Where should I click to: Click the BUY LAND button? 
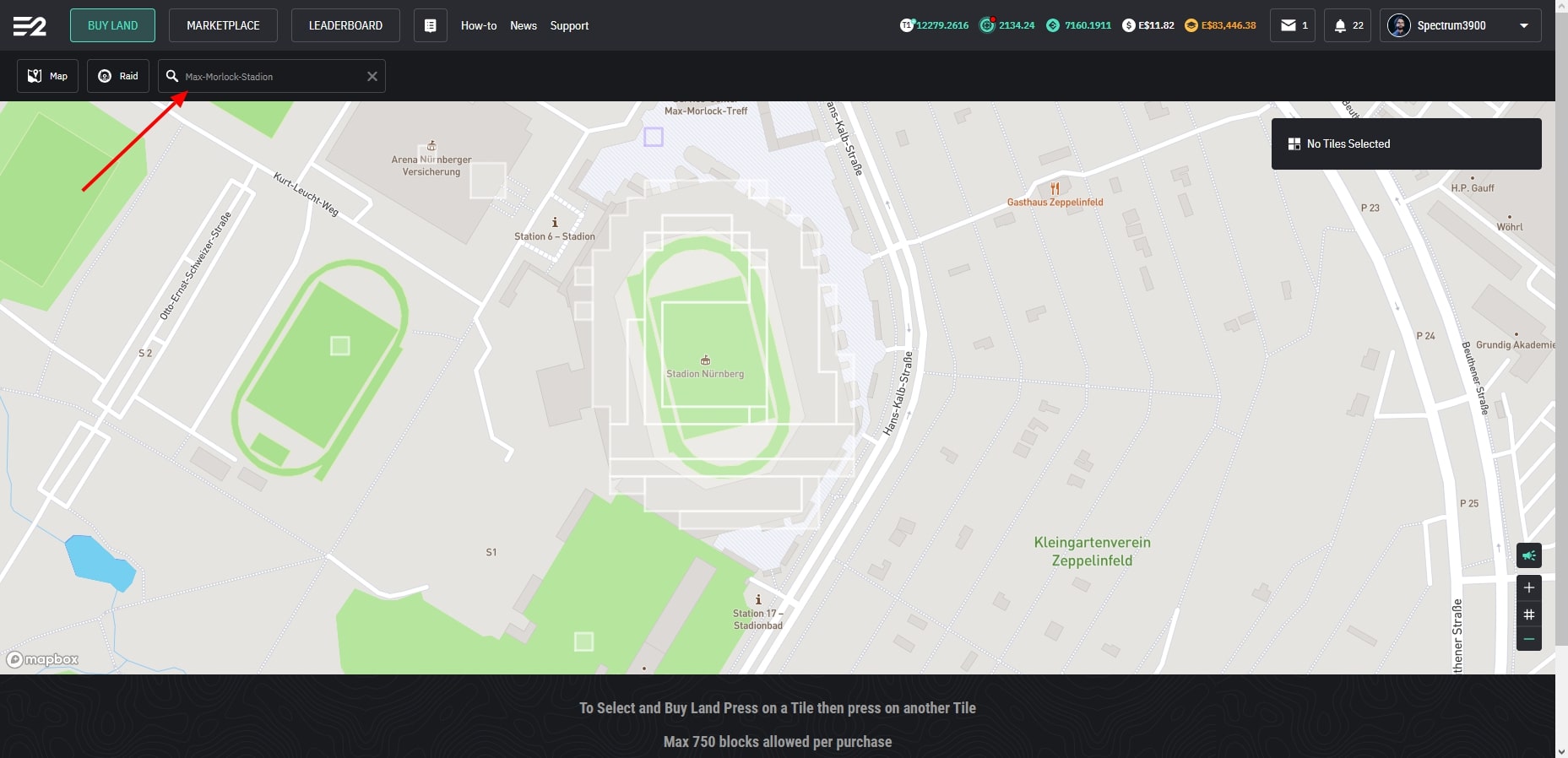point(112,25)
